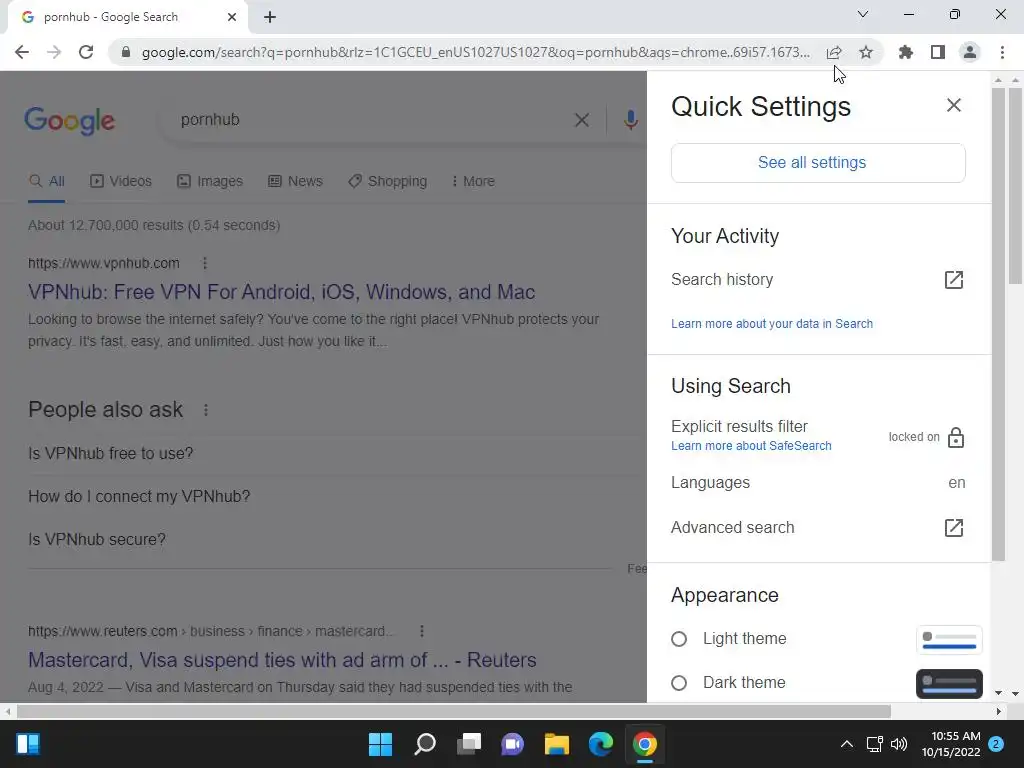
Task: Switch to the Images tab
Action: pyautogui.click(x=210, y=182)
